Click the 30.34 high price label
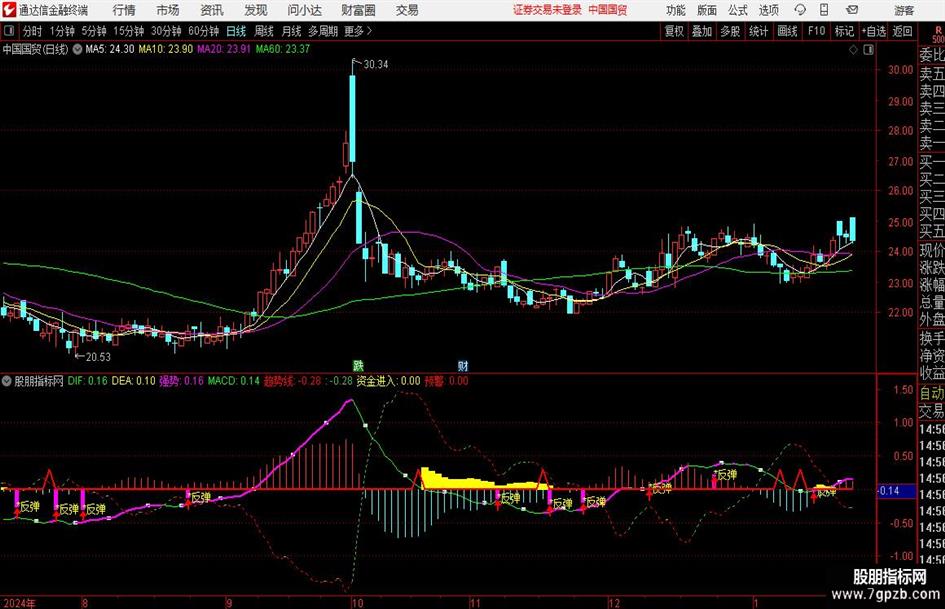This screenshot has width=945, height=609. pyautogui.click(x=376, y=65)
